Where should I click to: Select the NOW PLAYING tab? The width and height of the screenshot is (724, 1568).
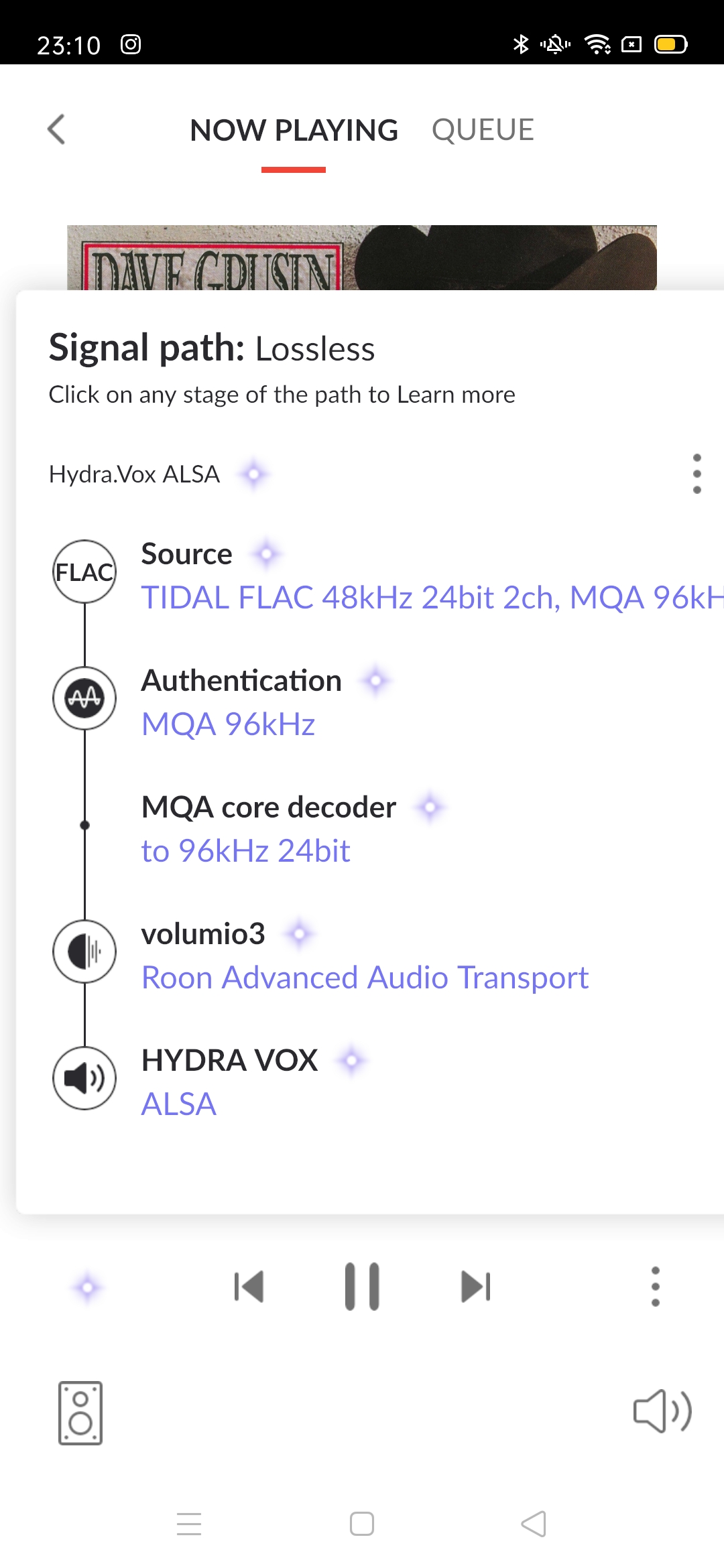[294, 130]
